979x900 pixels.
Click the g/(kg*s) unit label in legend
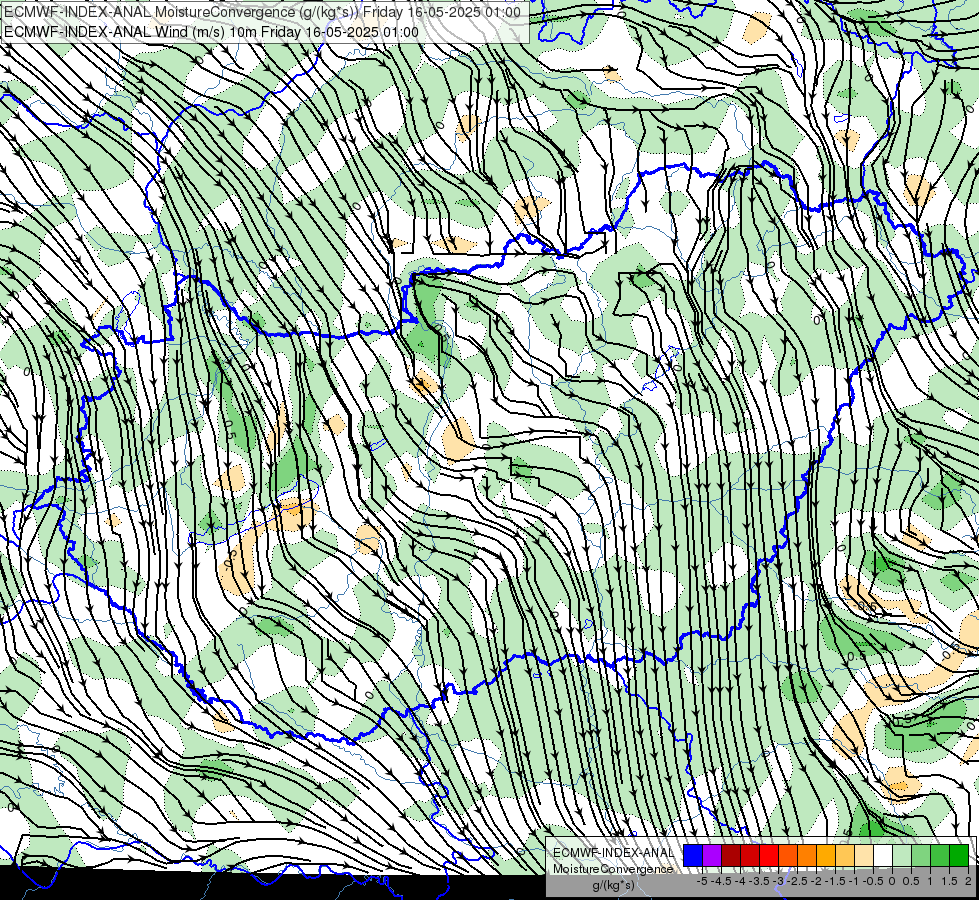click(x=613, y=885)
